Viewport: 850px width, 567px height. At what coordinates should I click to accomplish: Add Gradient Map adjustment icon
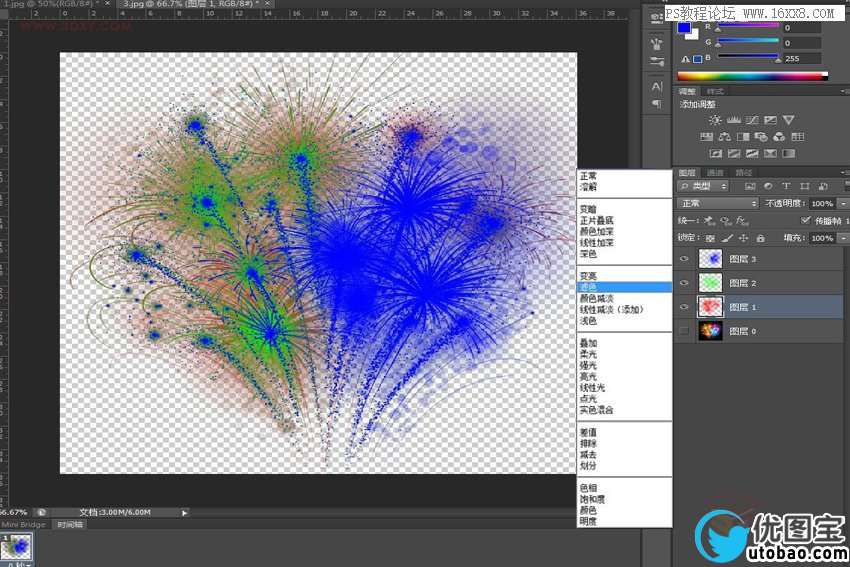click(x=789, y=153)
